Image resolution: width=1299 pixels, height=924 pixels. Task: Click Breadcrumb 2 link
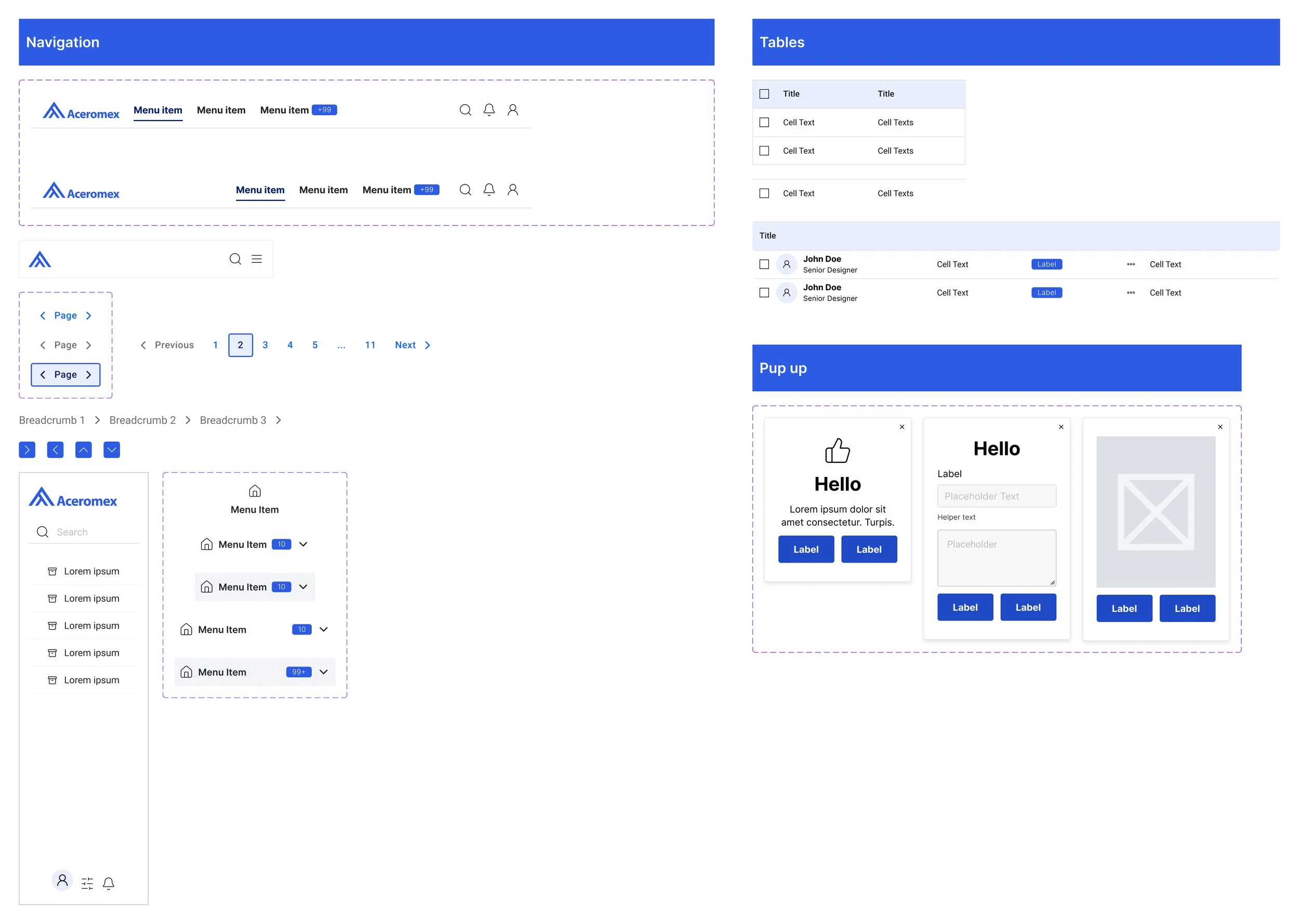(142, 420)
